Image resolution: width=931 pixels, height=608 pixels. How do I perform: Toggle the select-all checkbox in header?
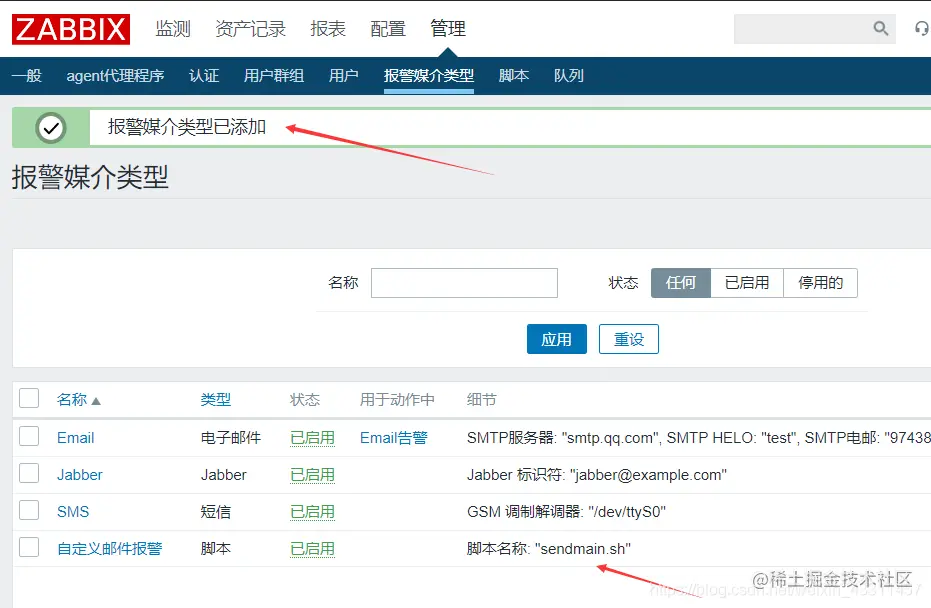coord(29,398)
